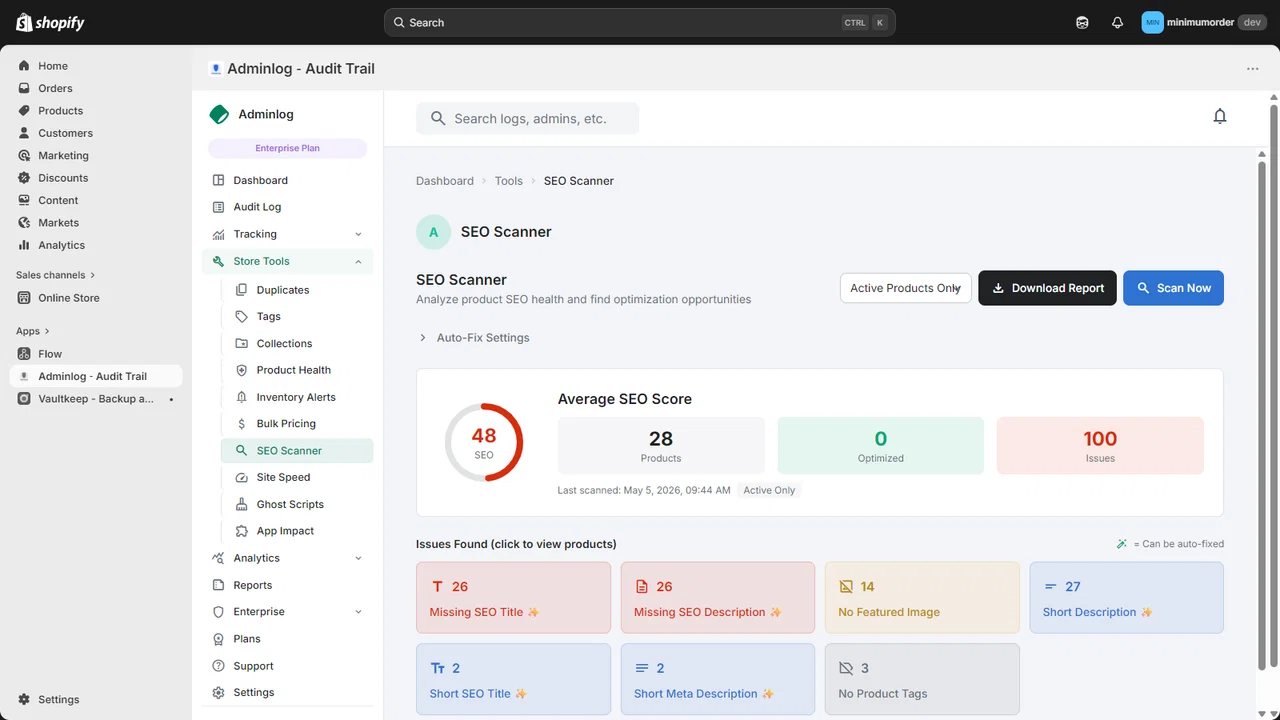The height and width of the screenshot is (720, 1280).
Task: View products with Short SEO Title
Action: (x=513, y=679)
